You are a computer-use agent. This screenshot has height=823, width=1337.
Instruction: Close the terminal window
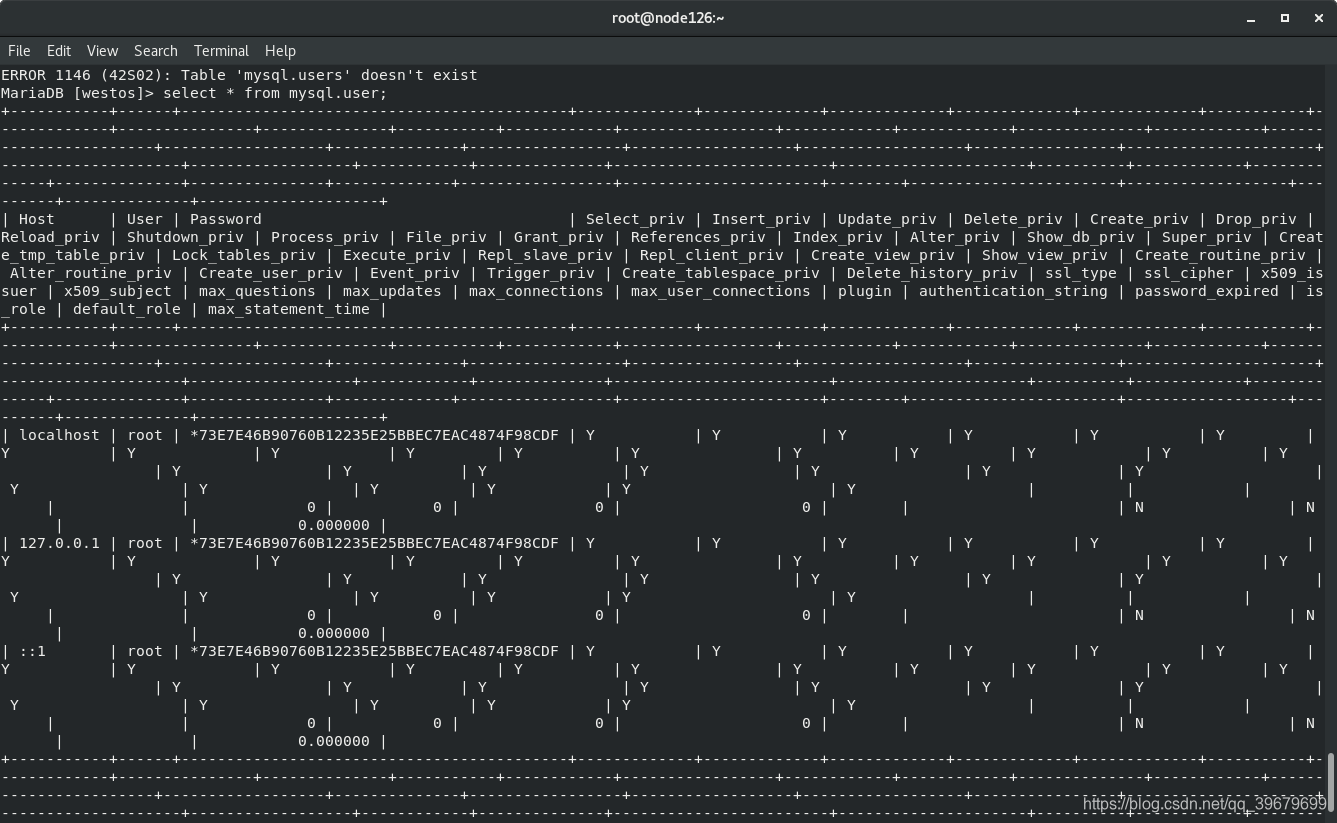pos(1318,18)
